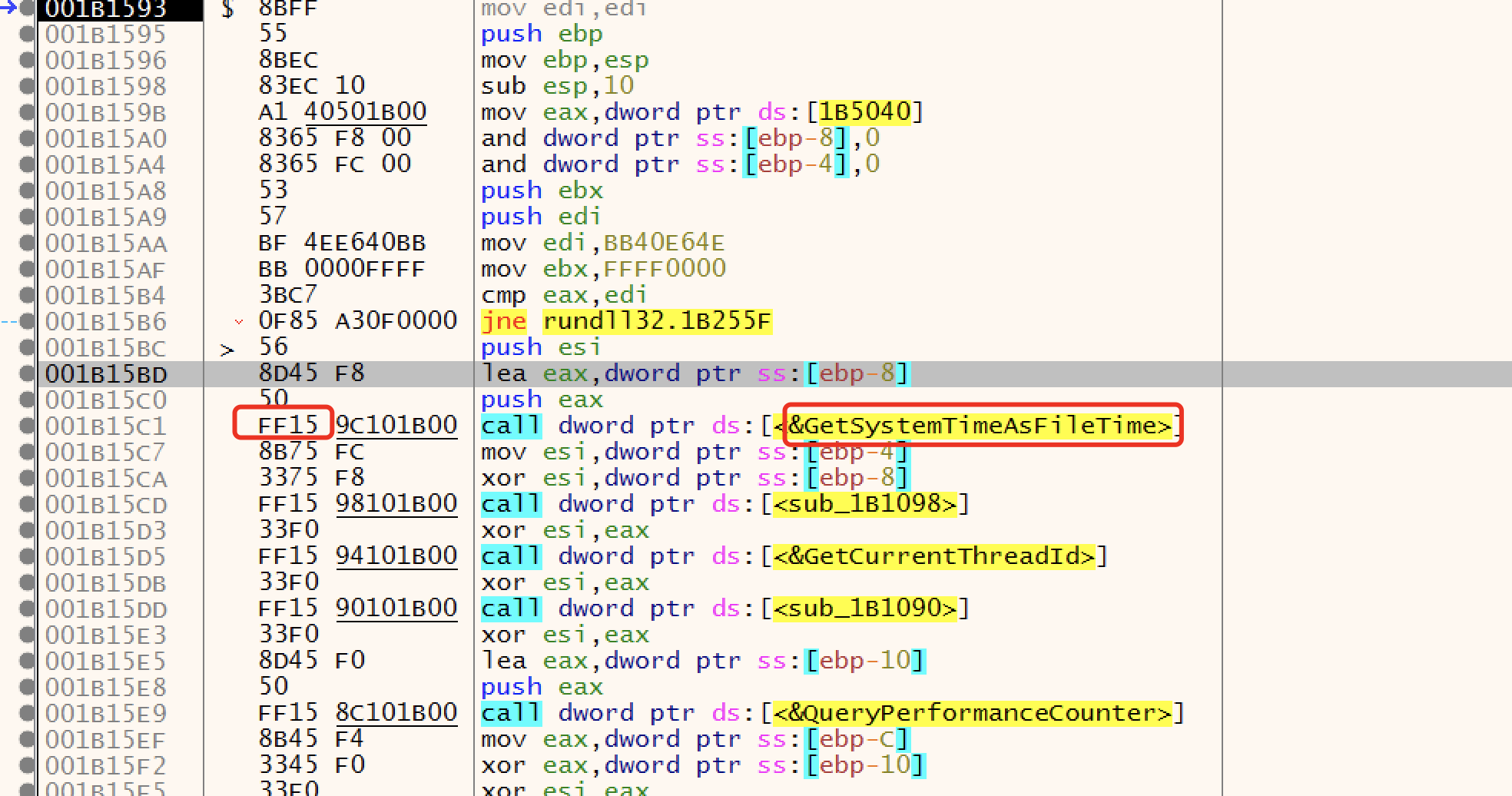Click the blue EIP arrow at 001B1593
The width and height of the screenshot is (1512, 796).
[9, 8]
